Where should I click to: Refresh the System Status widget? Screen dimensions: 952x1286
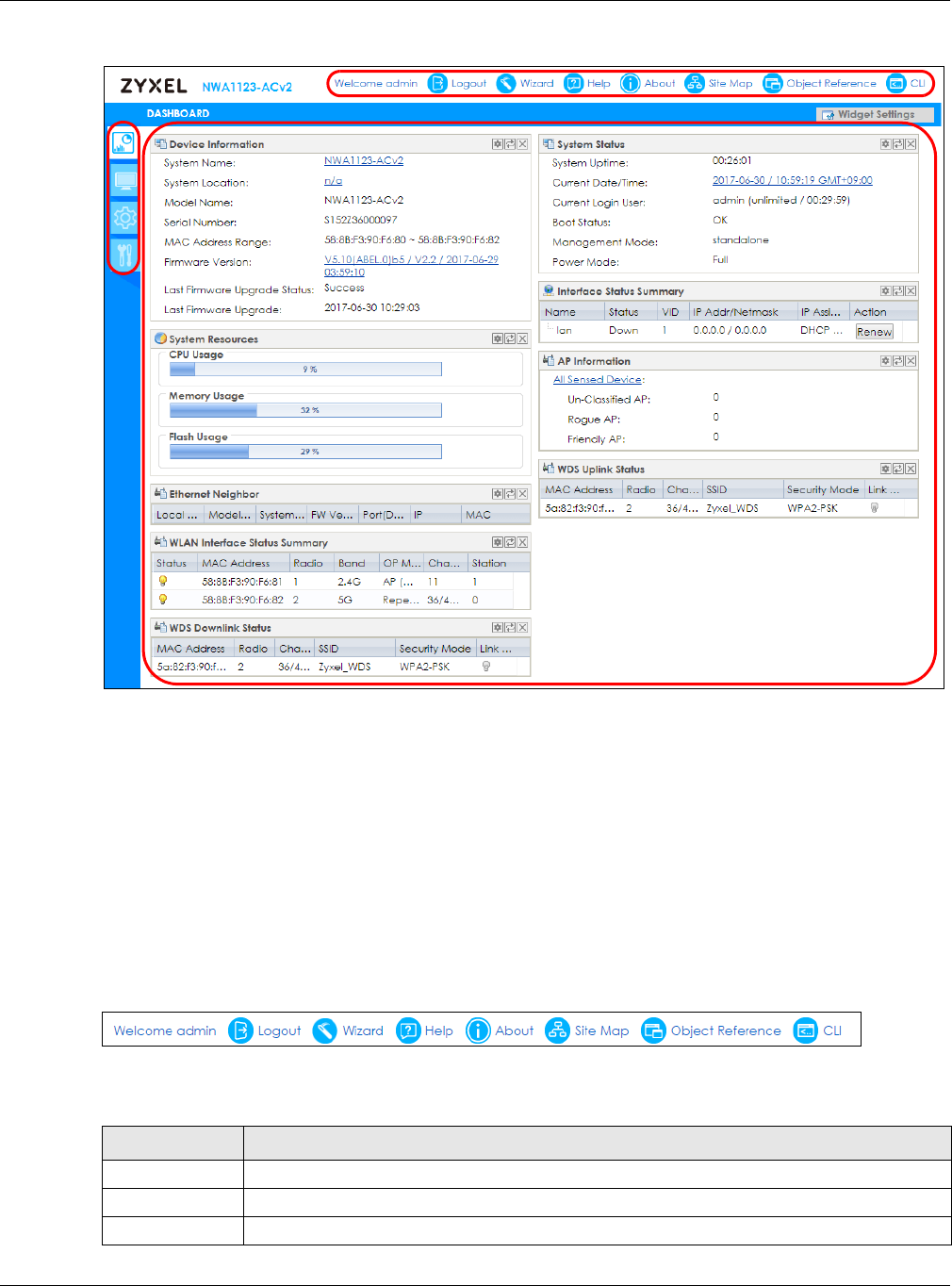(898, 144)
